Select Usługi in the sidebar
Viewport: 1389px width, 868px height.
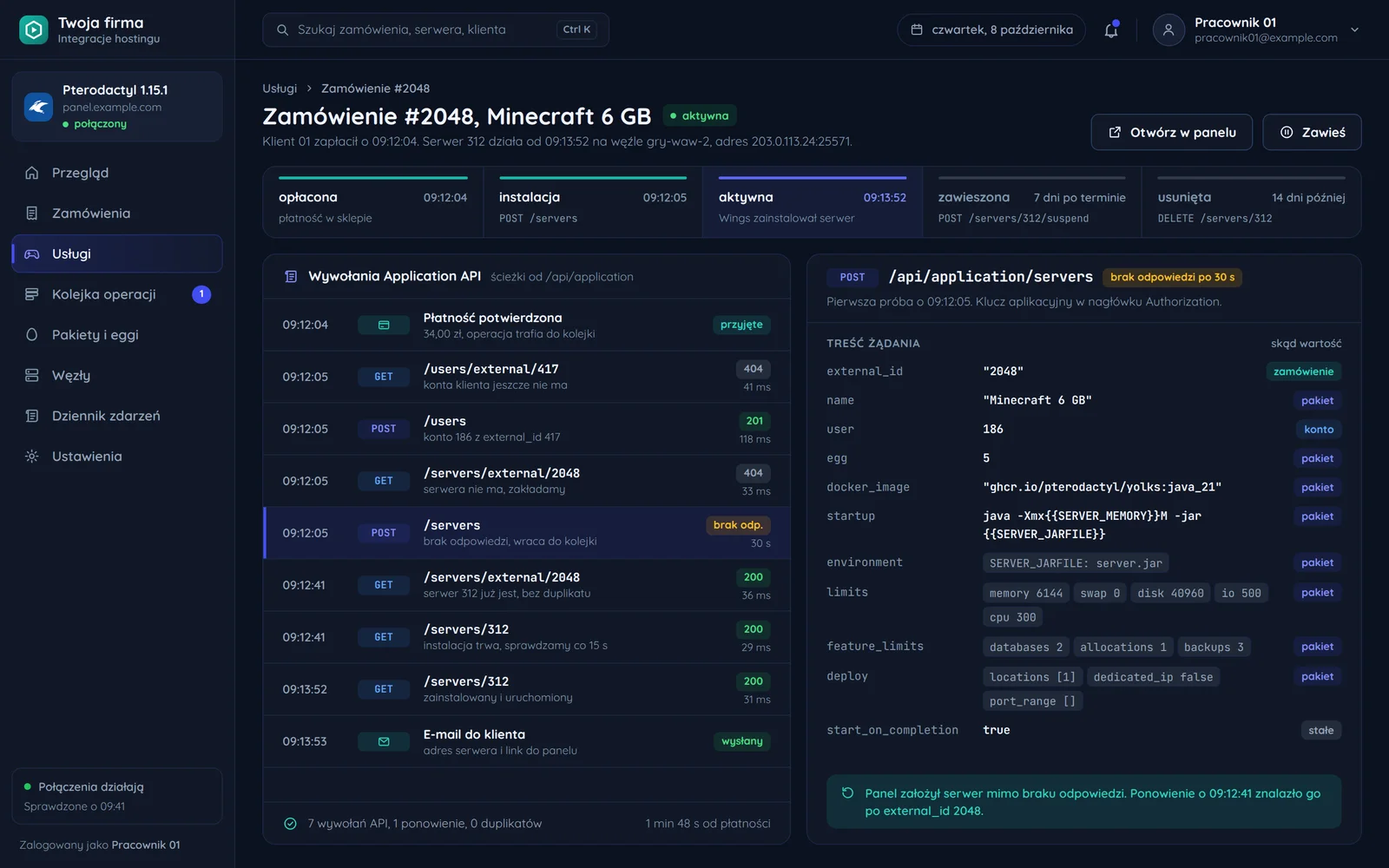(117, 253)
